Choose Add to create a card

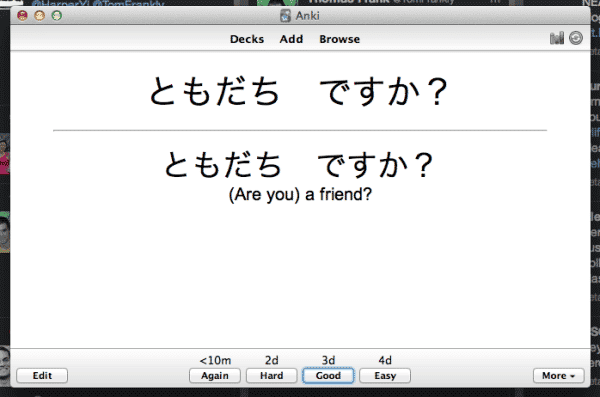(x=291, y=39)
